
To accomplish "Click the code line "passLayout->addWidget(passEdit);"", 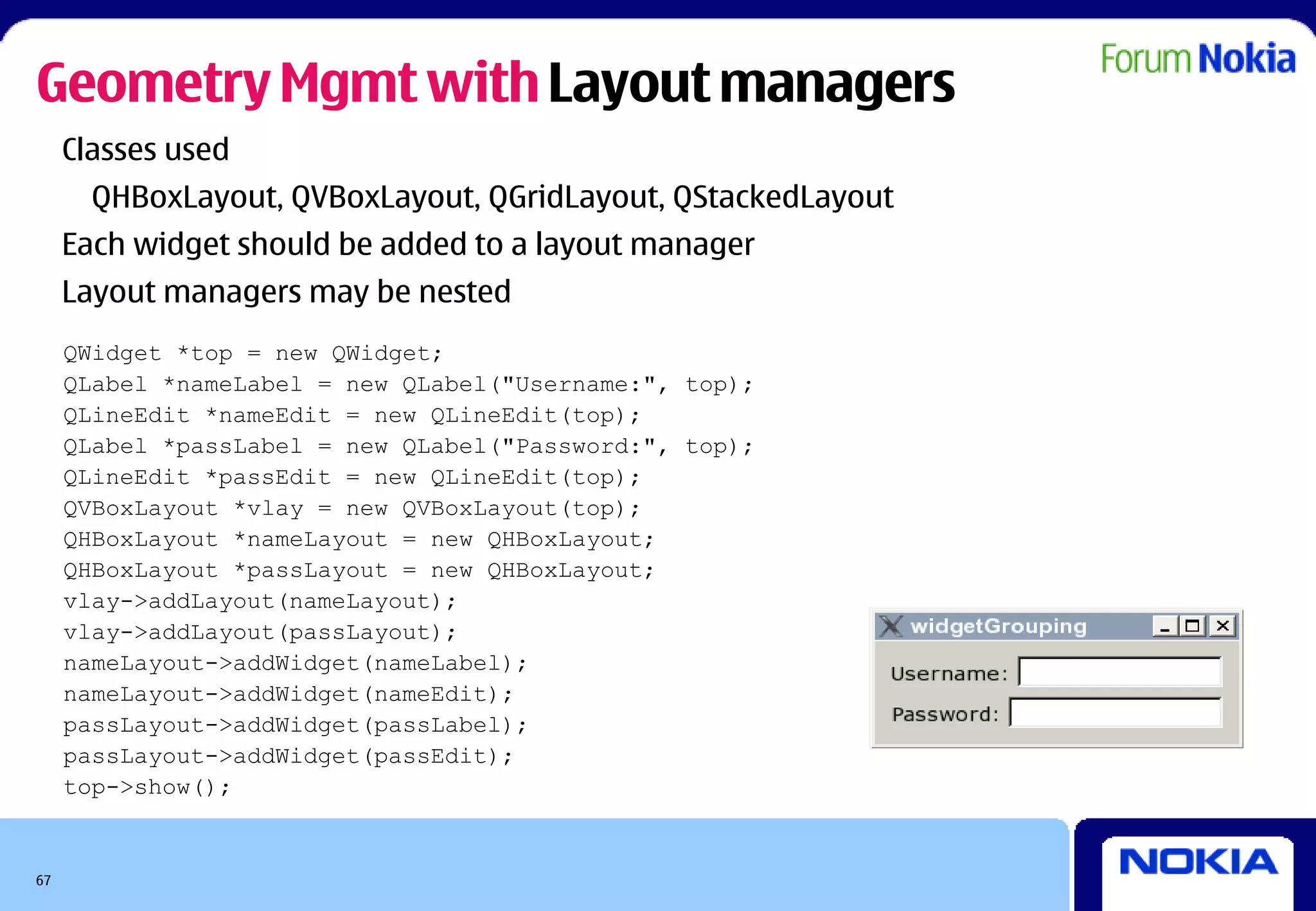I will (288, 756).
